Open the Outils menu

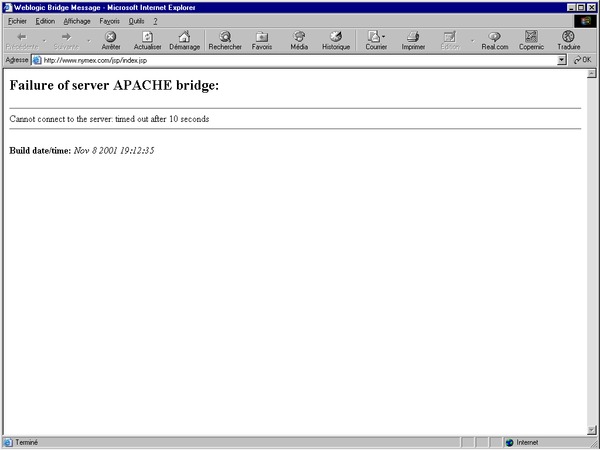[x=136, y=21]
